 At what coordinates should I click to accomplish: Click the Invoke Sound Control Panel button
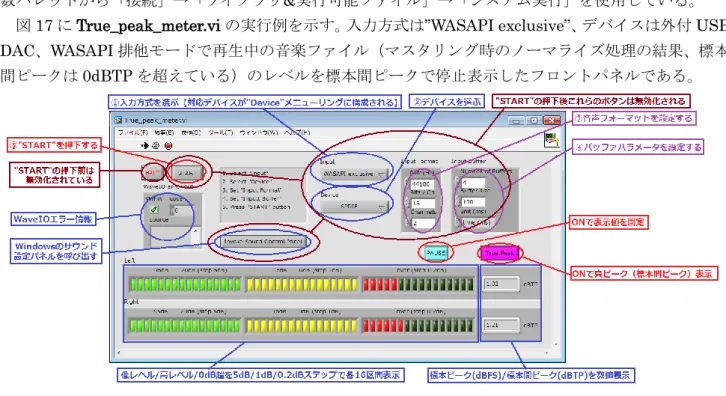click(263, 241)
